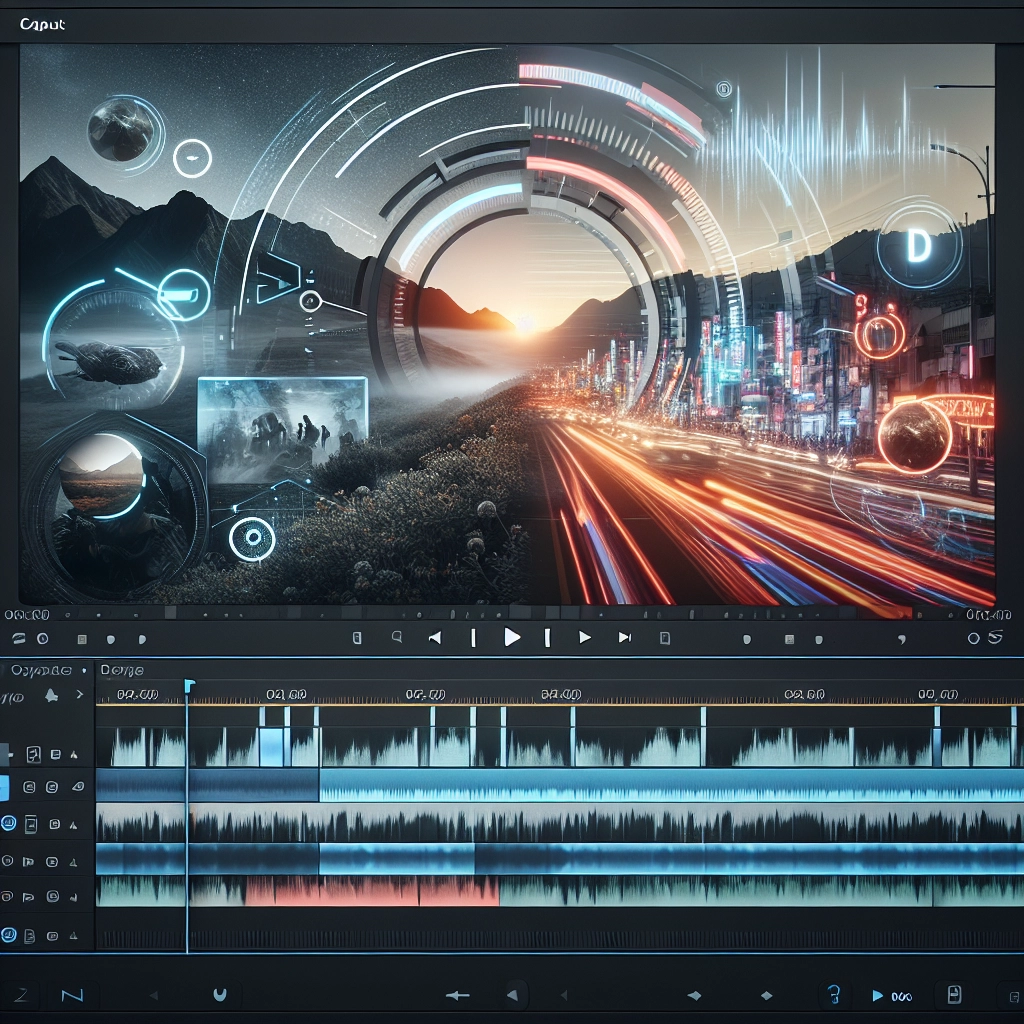1024x1024 pixels.
Task: Click the magnifier zoom icon beside transport
Action: click(397, 637)
